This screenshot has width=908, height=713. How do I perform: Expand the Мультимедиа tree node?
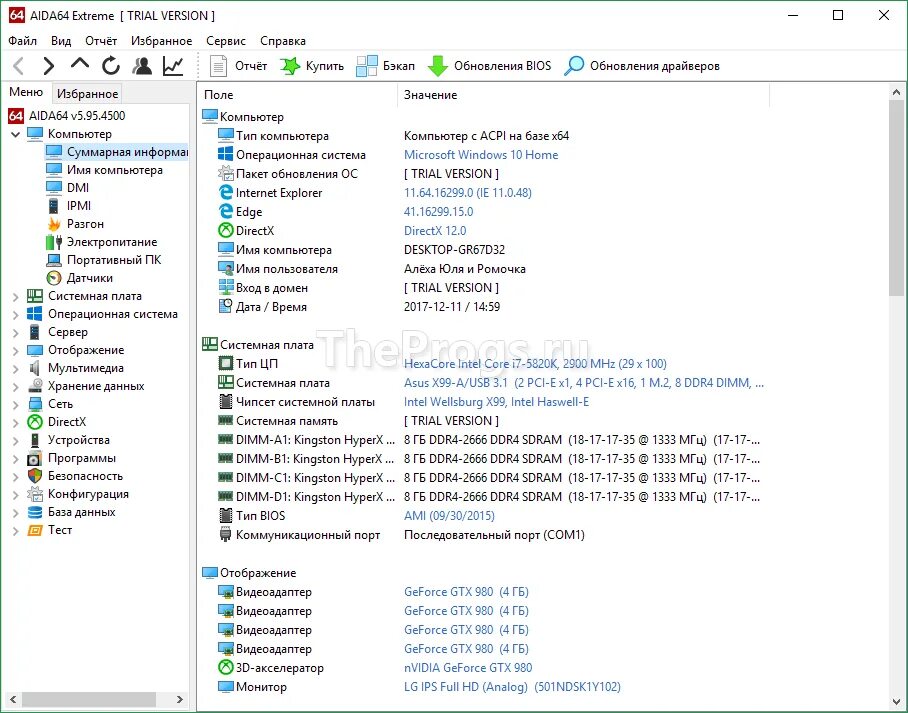(16, 368)
